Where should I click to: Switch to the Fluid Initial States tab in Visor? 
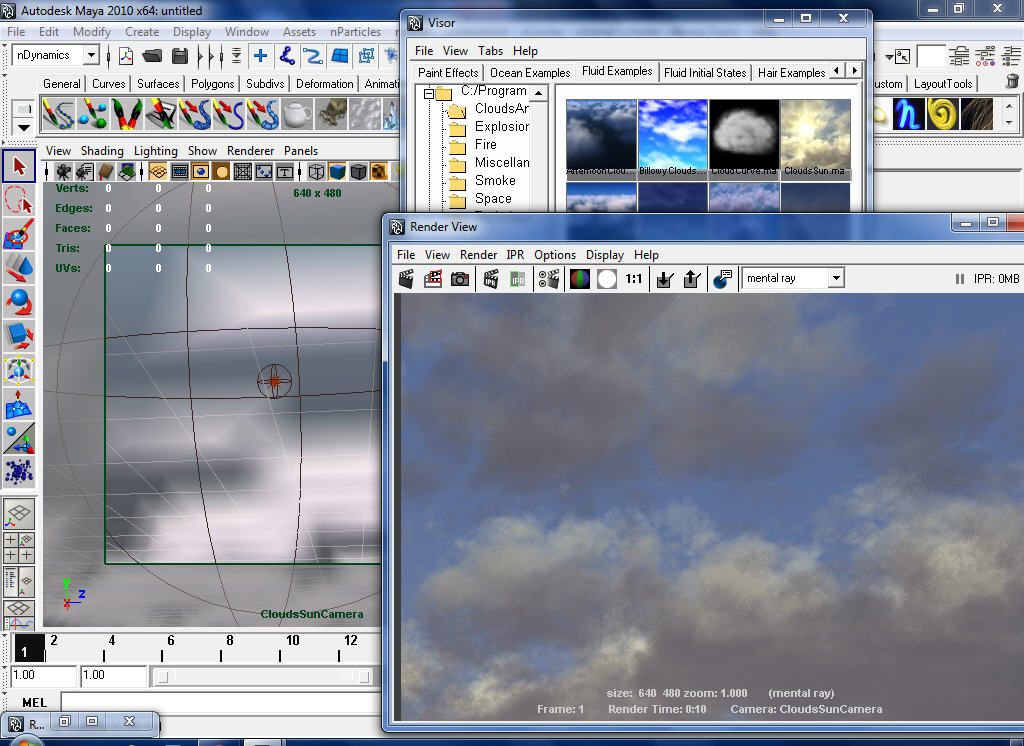coord(705,73)
